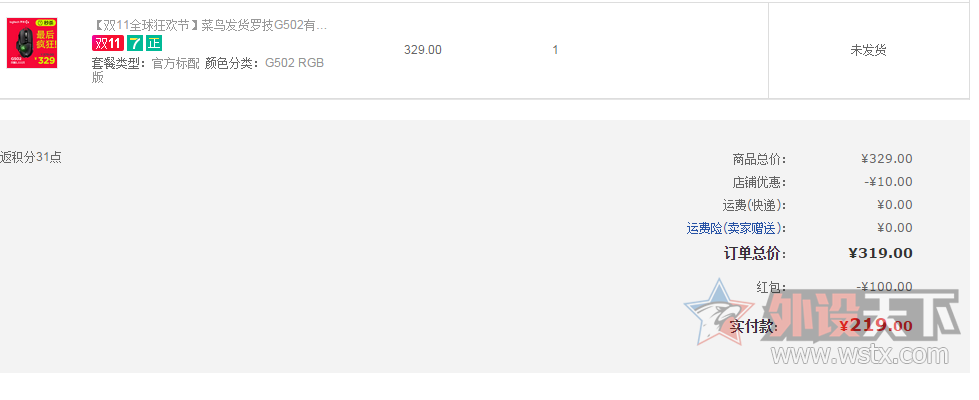This screenshot has width=979, height=400.
Task: Click the 未发货 shipping status
Action: 868,51
